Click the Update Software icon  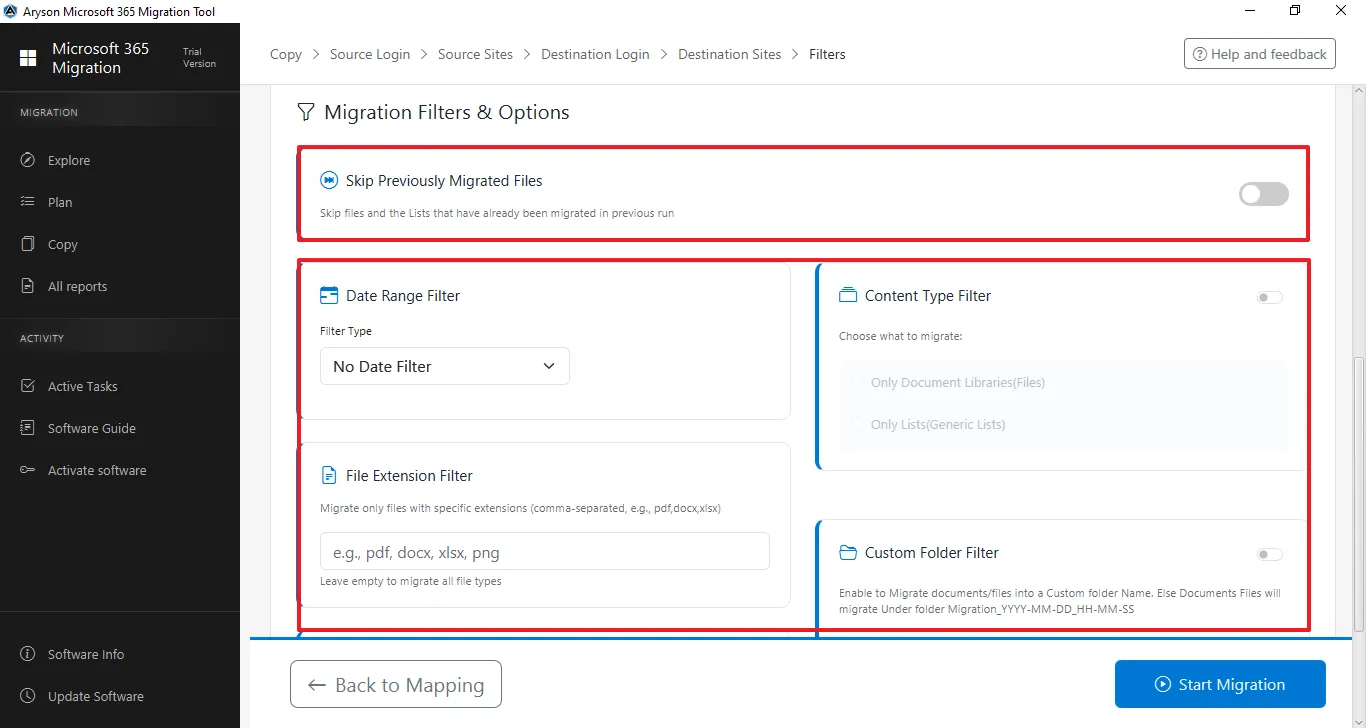coord(28,696)
